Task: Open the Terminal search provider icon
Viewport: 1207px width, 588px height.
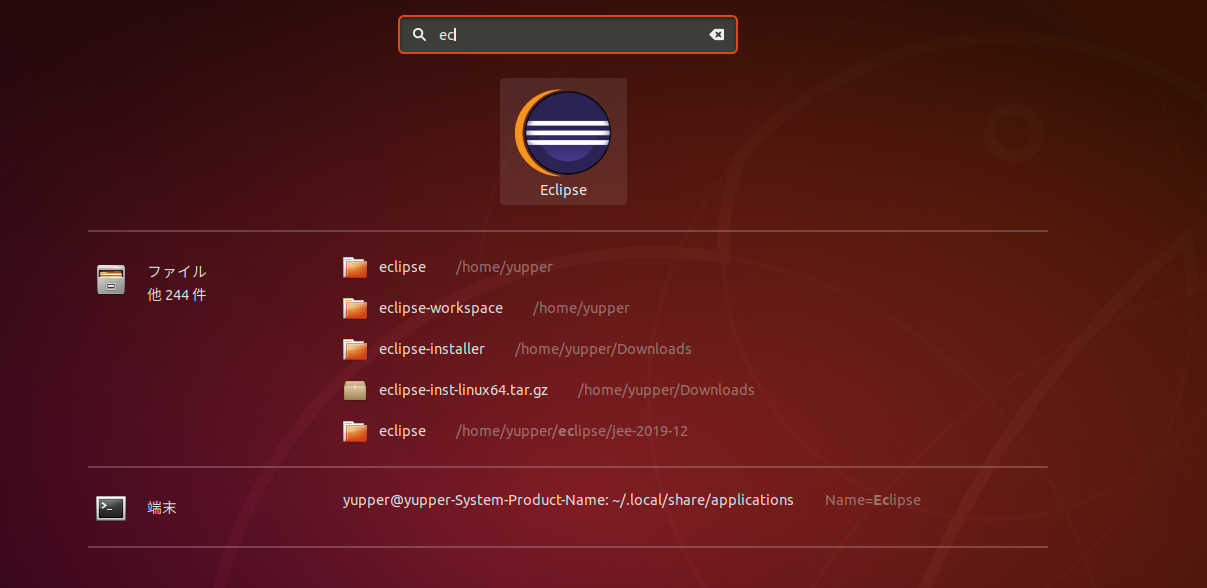Action: coord(111,508)
